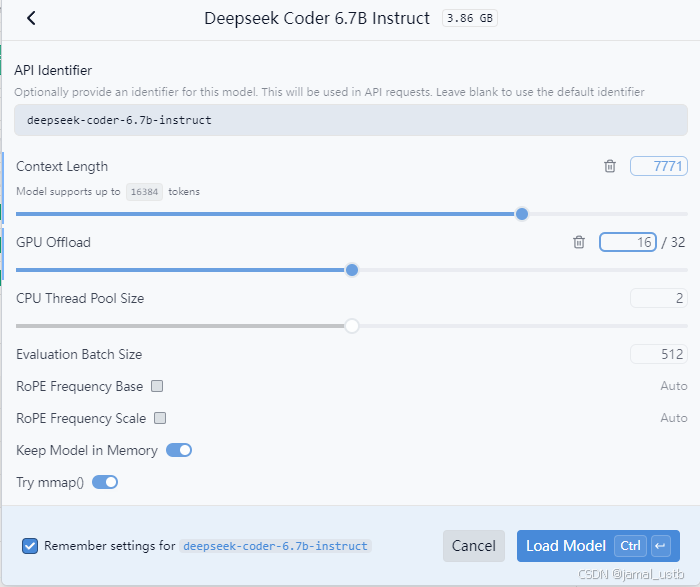Click the deepseek-coder-6.7b-instruct tag in footer
This screenshot has width=700, height=587.
tap(275, 546)
